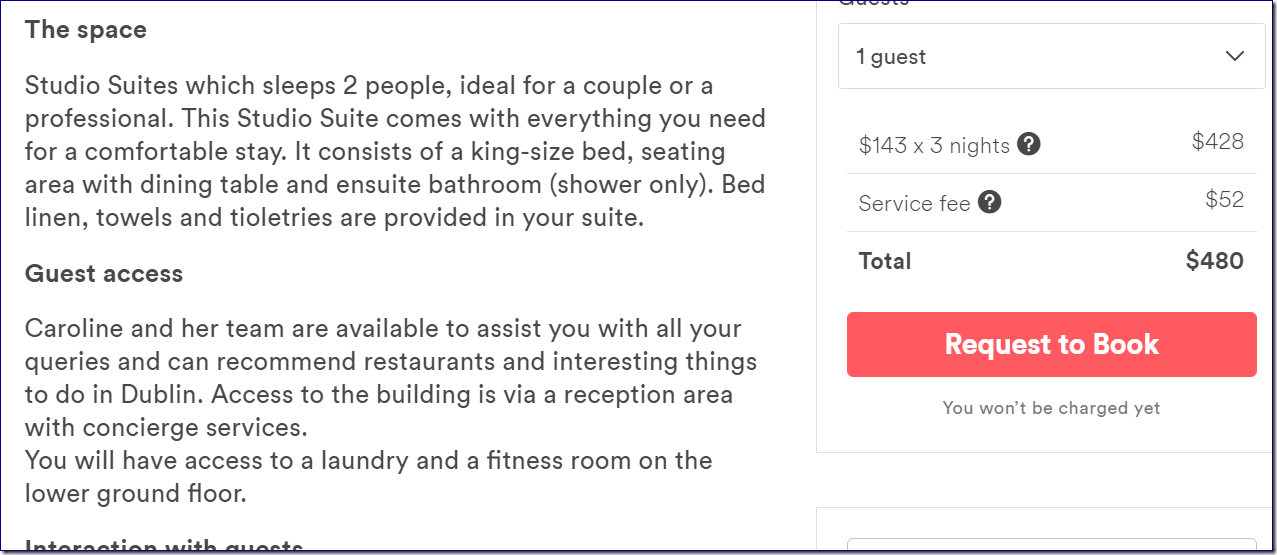Click the "The space" section heading
The width and height of the screenshot is (1277, 555).
click(86, 30)
